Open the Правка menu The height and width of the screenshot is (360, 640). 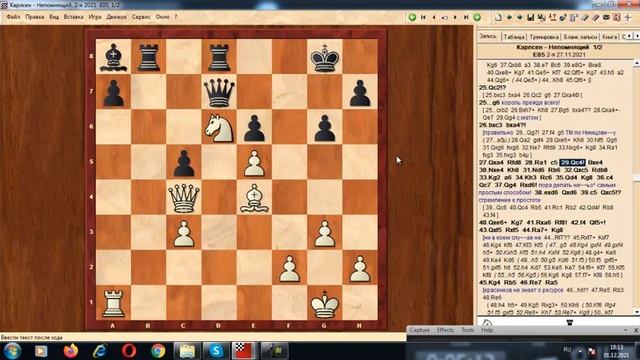pyautogui.click(x=34, y=17)
